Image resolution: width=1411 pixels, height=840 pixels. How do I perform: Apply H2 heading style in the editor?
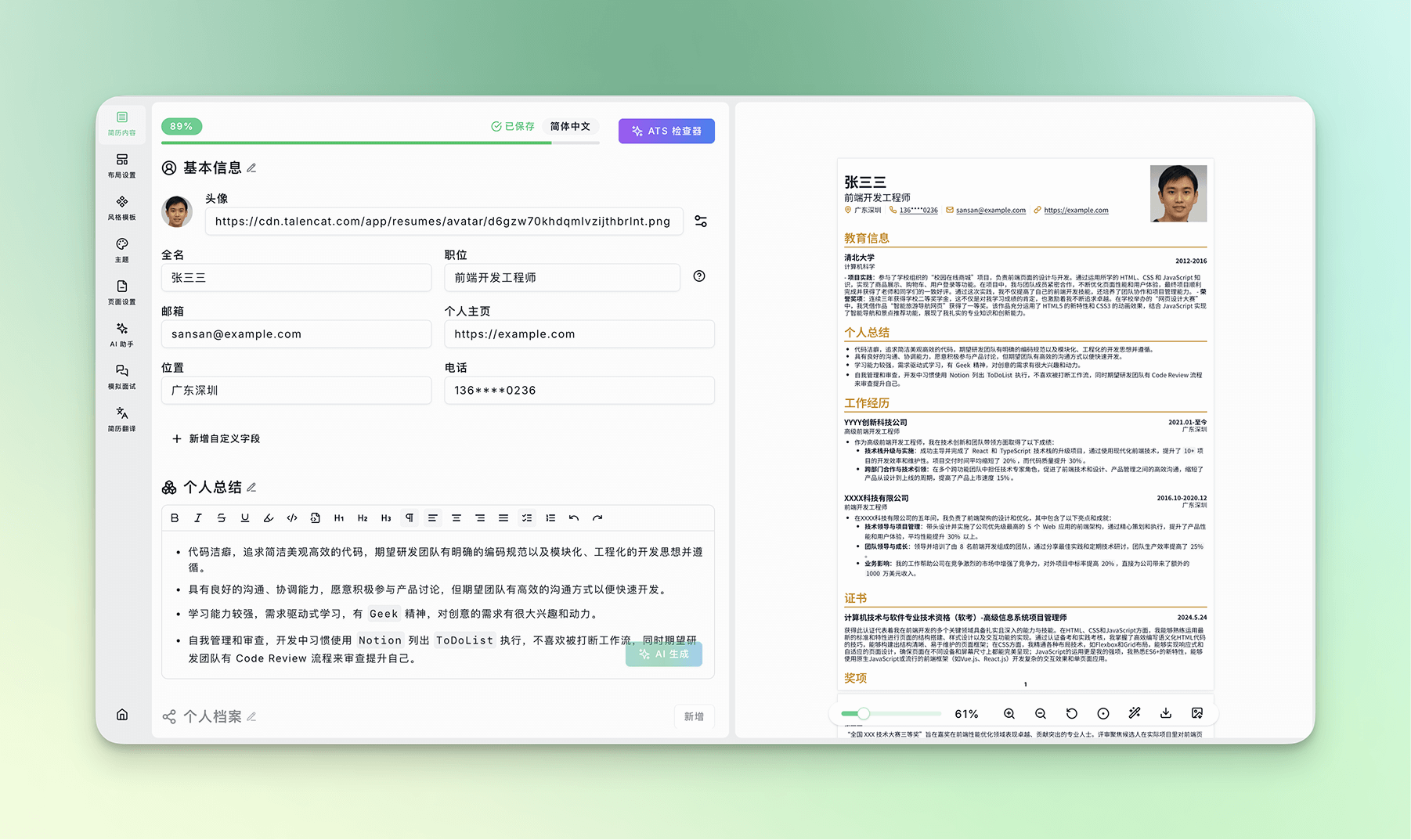pyautogui.click(x=363, y=518)
